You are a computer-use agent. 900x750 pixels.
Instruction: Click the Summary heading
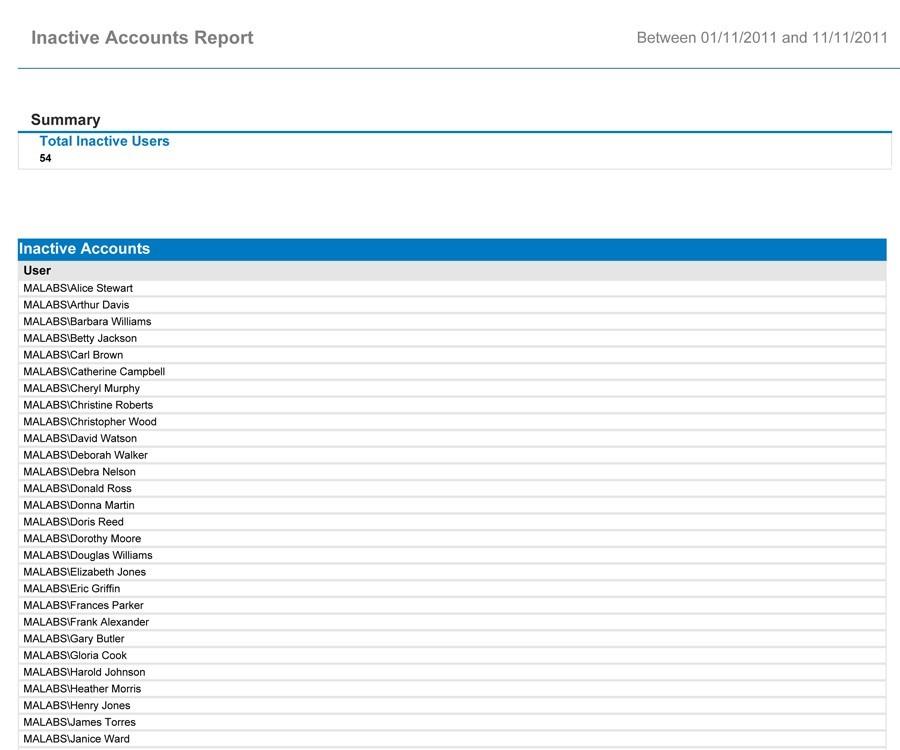(x=65, y=119)
